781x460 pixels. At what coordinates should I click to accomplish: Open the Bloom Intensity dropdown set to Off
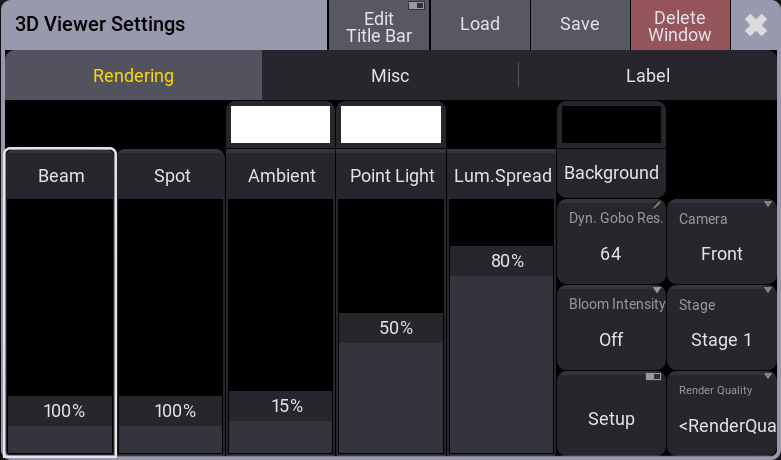click(611, 328)
